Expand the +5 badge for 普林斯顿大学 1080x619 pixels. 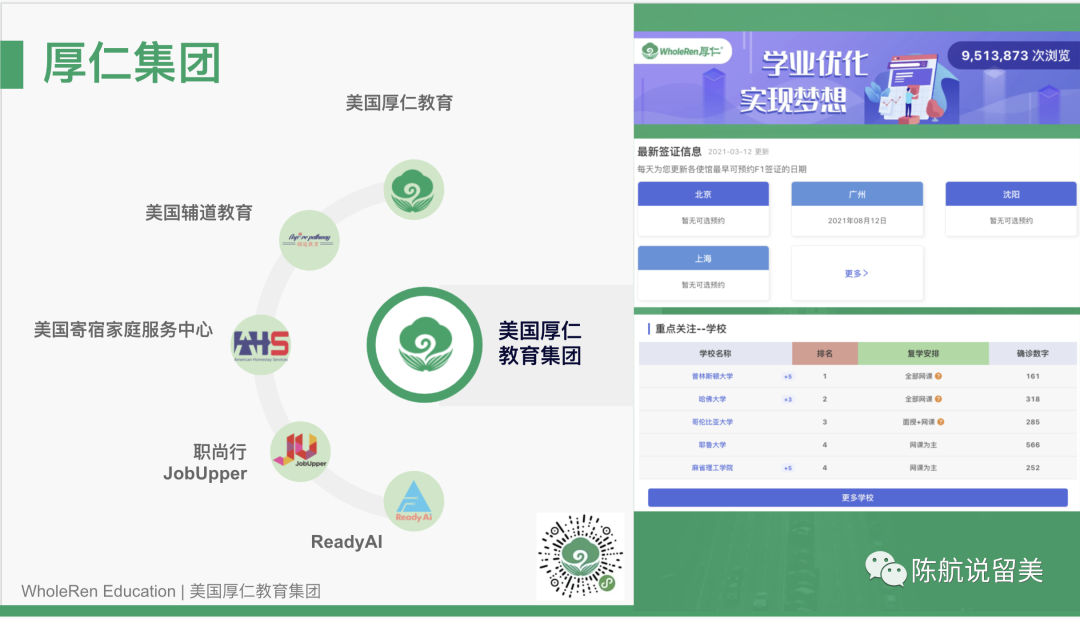787,377
